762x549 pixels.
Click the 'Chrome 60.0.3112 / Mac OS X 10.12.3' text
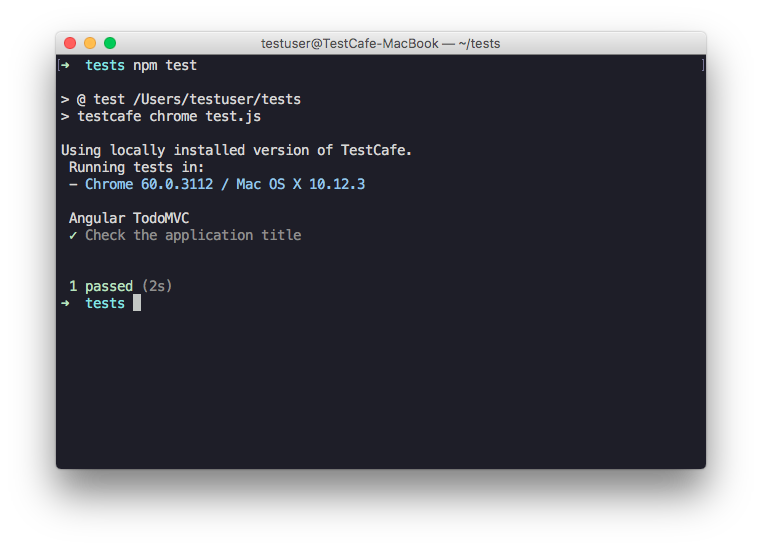coord(232,184)
